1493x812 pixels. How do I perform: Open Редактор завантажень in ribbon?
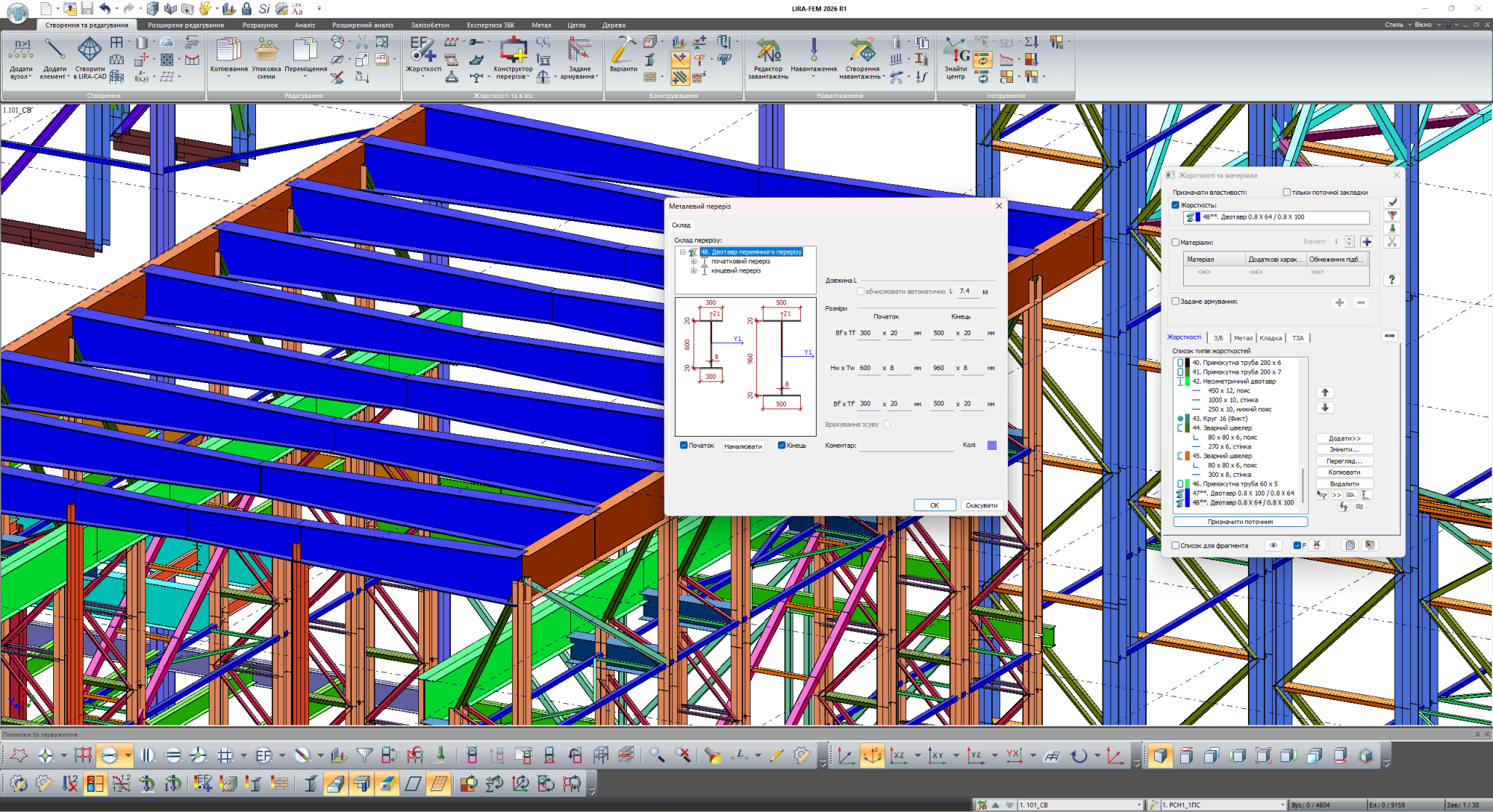click(x=768, y=51)
